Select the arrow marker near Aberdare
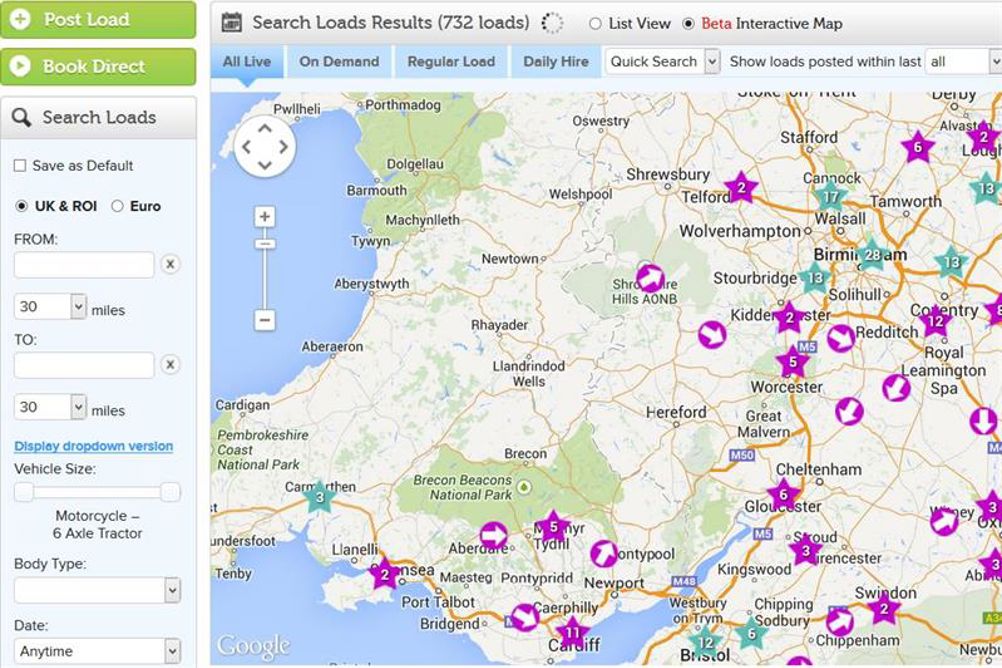 [x=493, y=535]
